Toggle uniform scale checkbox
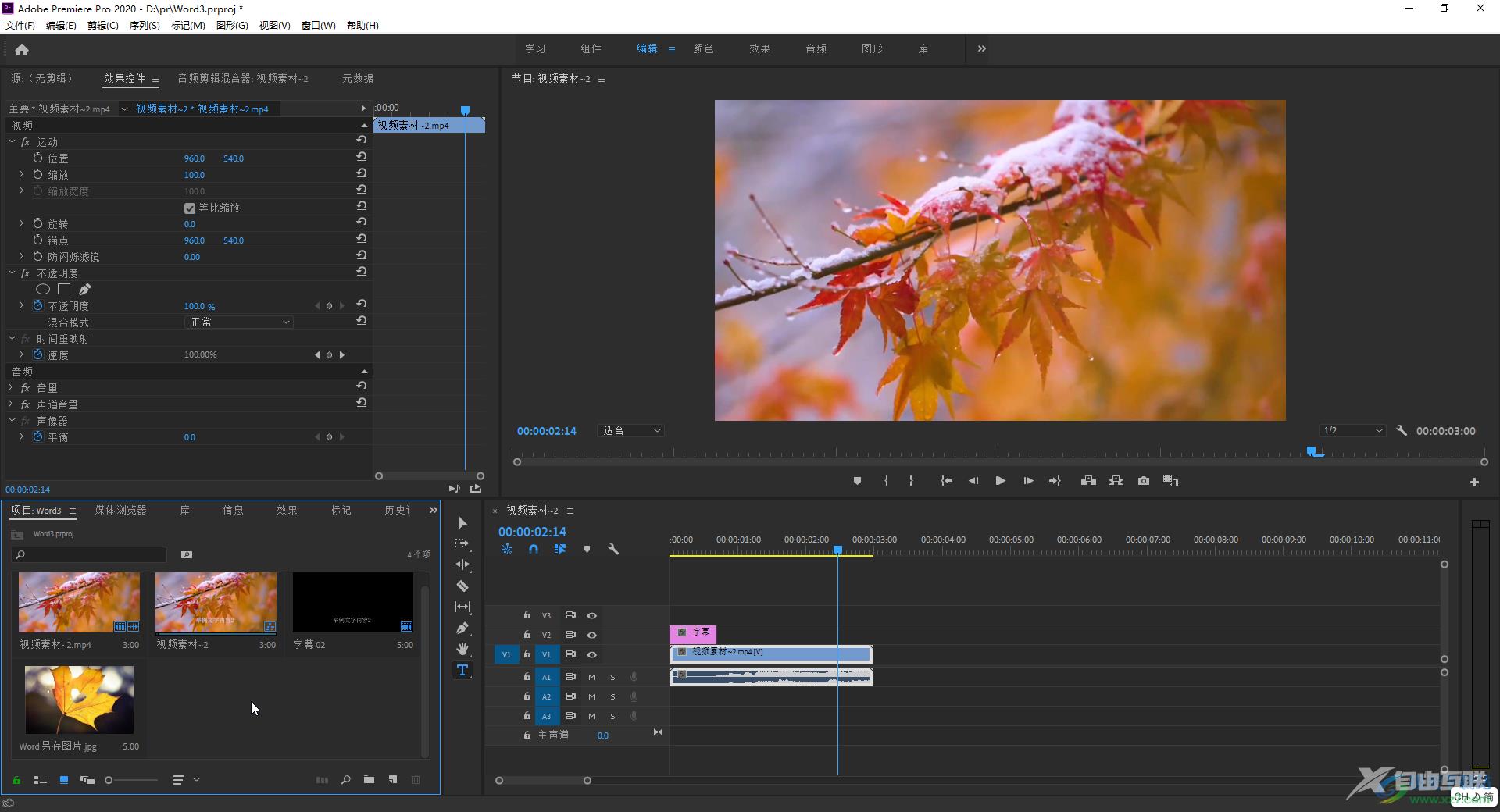The height and width of the screenshot is (812, 1500). (x=189, y=208)
